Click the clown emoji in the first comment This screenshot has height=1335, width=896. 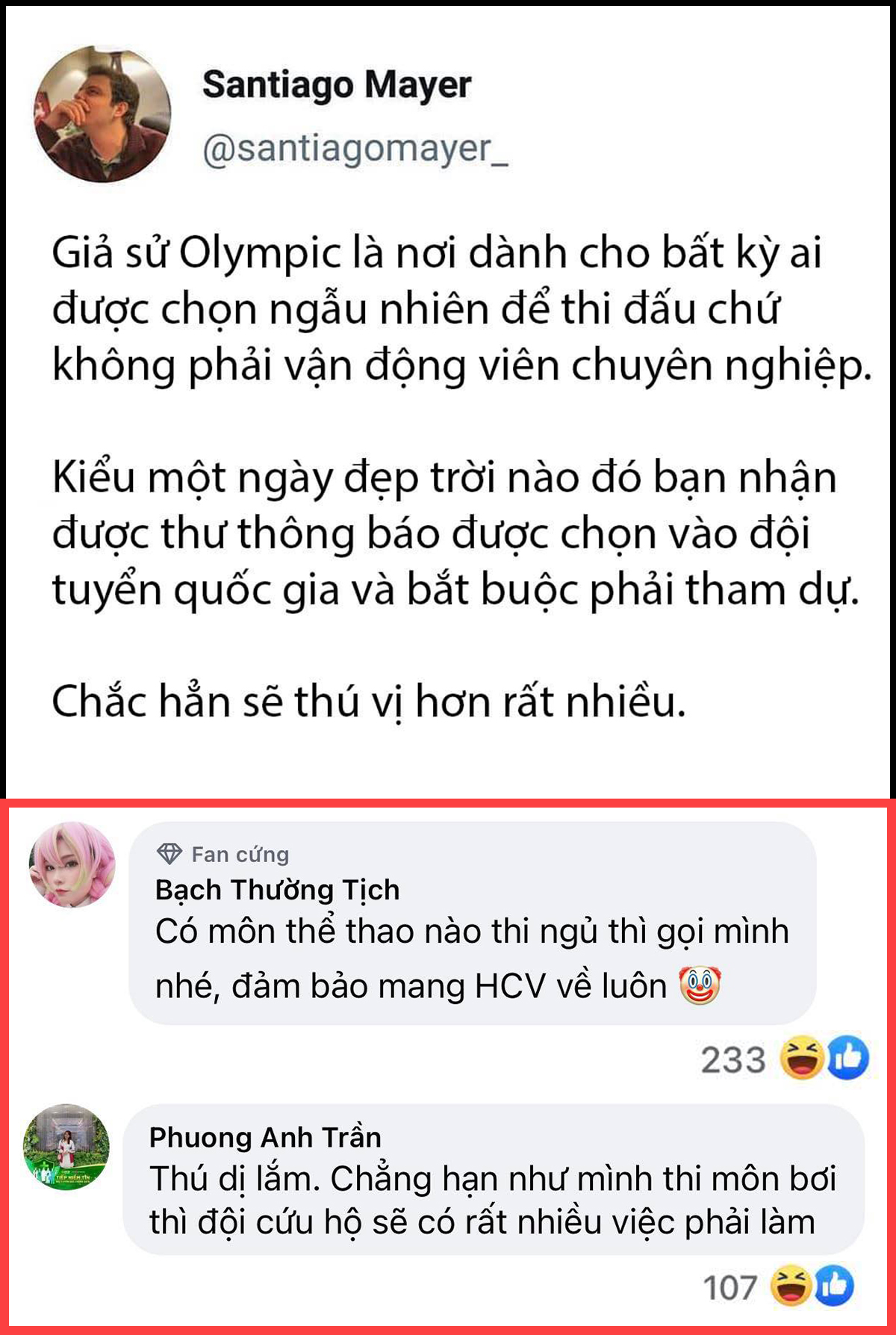[x=700, y=985]
